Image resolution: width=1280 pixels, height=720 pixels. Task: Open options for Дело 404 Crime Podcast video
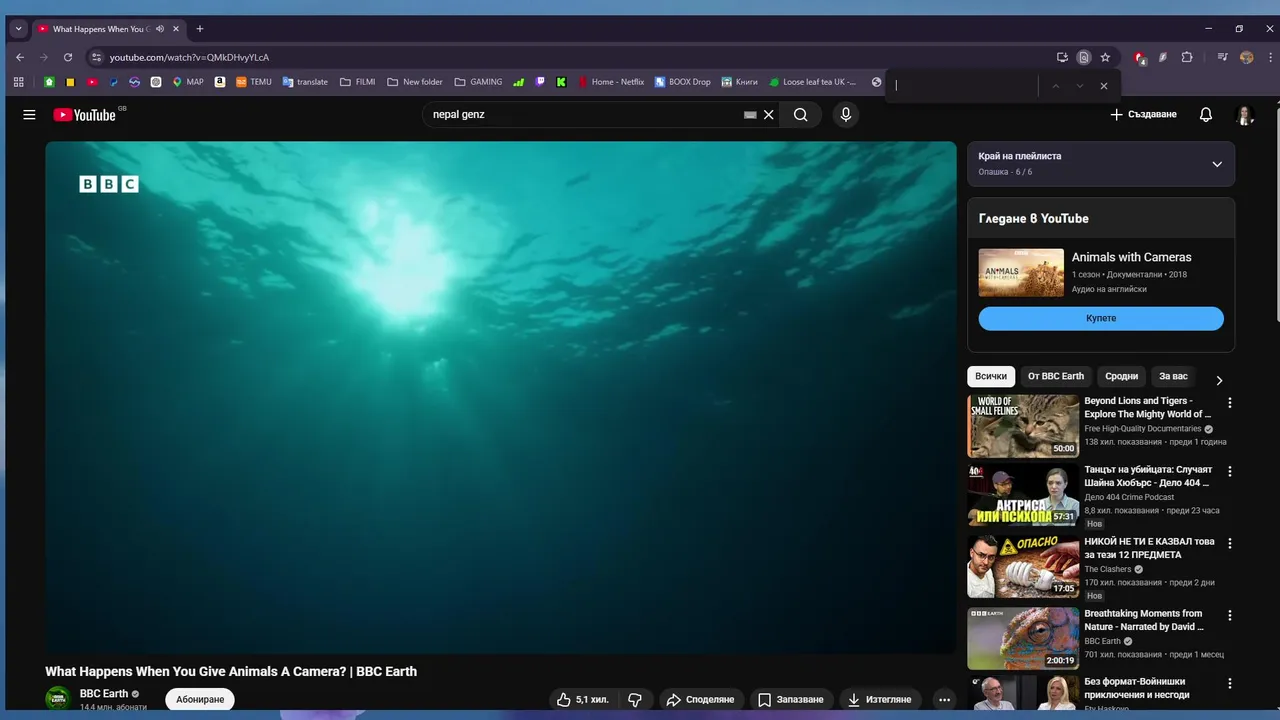pyautogui.click(x=1230, y=471)
